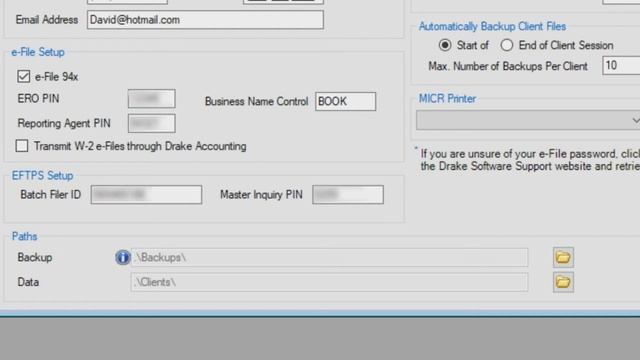Click the Data path text field

pos(329,282)
